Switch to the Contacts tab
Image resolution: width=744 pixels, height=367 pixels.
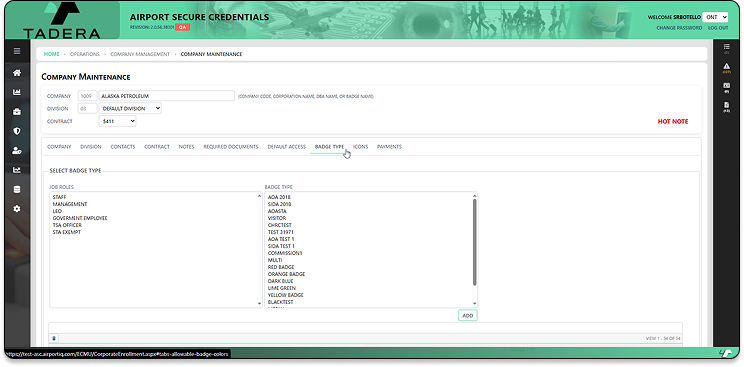pyautogui.click(x=123, y=147)
